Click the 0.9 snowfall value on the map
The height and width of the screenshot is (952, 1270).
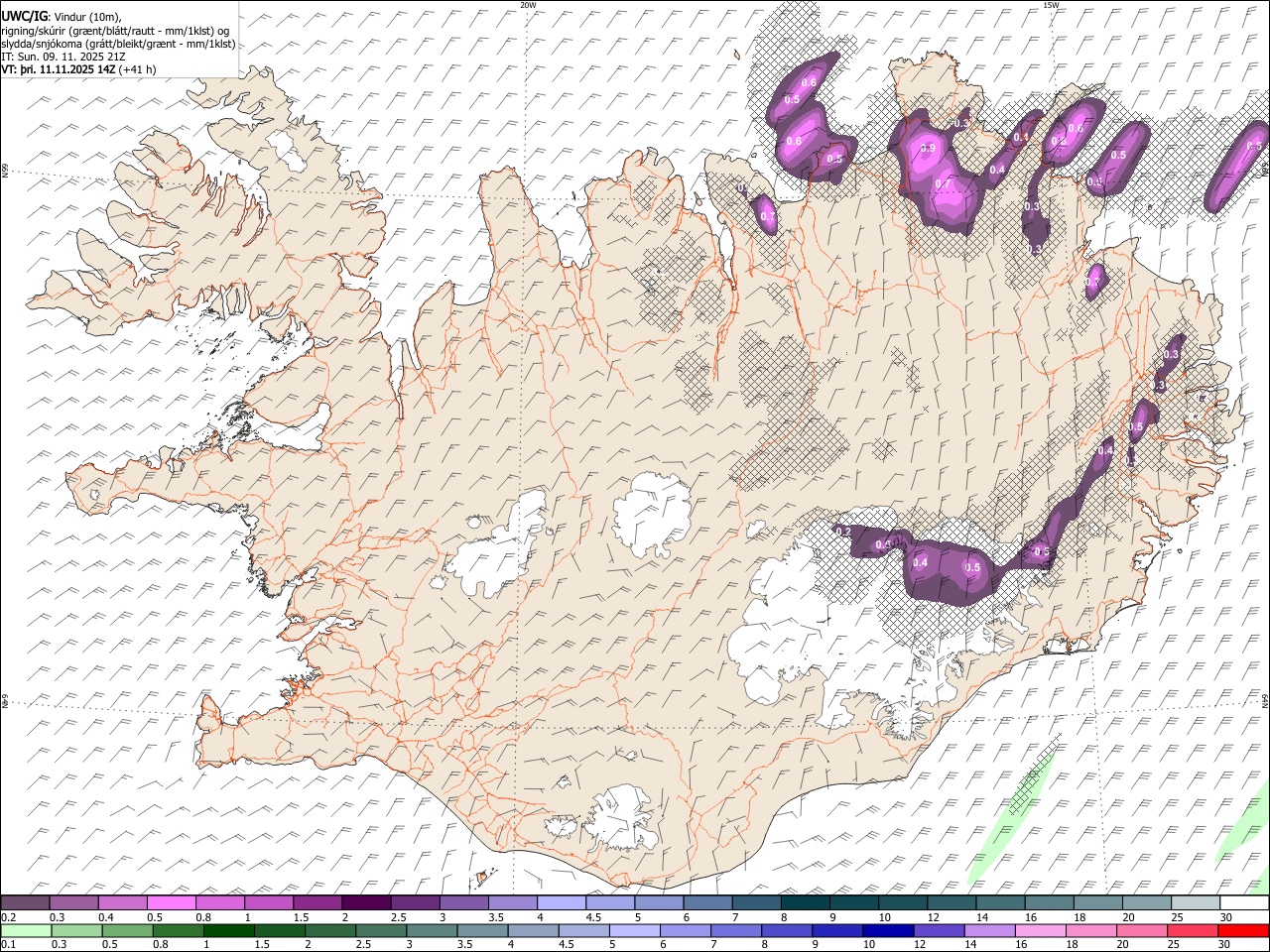tap(928, 148)
